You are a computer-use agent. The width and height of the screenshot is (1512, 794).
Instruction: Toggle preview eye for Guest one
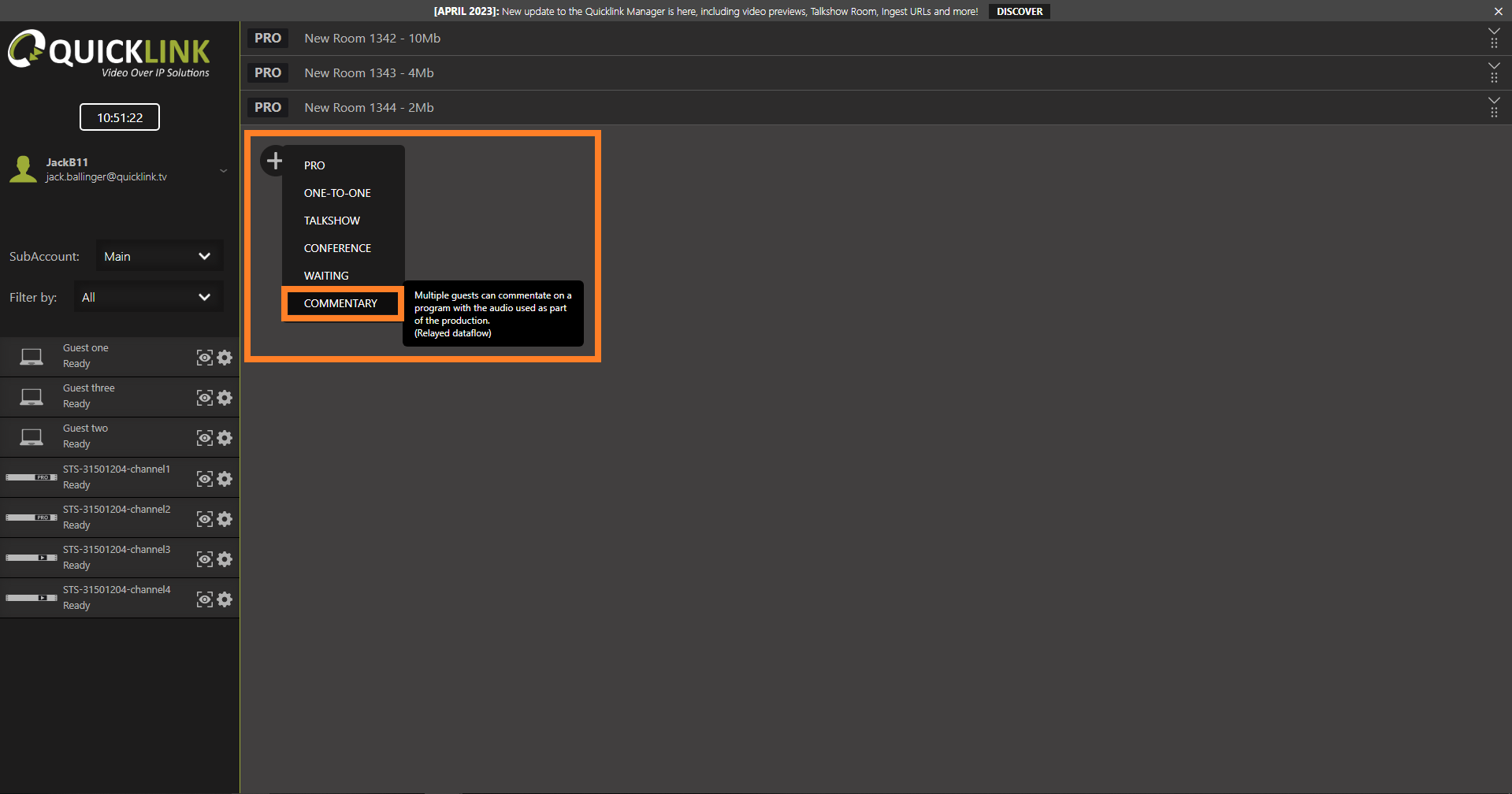(x=205, y=358)
